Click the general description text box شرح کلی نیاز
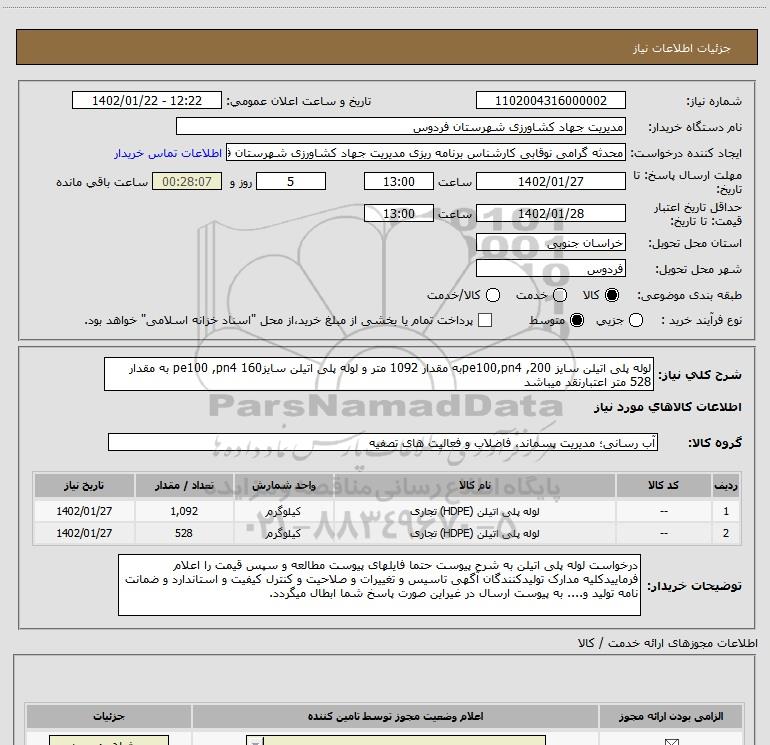770x745 pixels. point(379,374)
